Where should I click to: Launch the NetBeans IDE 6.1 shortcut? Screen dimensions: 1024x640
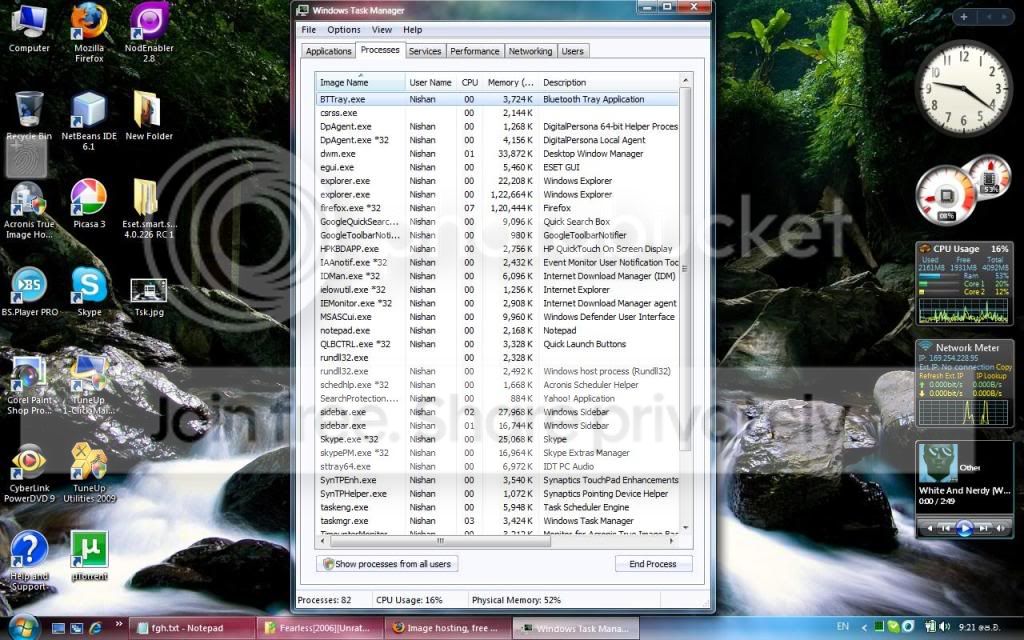click(x=89, y=121)
